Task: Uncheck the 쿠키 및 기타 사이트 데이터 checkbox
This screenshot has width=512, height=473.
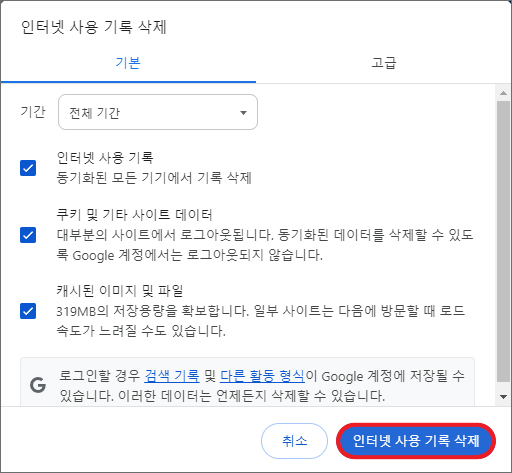Action: [x=28, y=235]
